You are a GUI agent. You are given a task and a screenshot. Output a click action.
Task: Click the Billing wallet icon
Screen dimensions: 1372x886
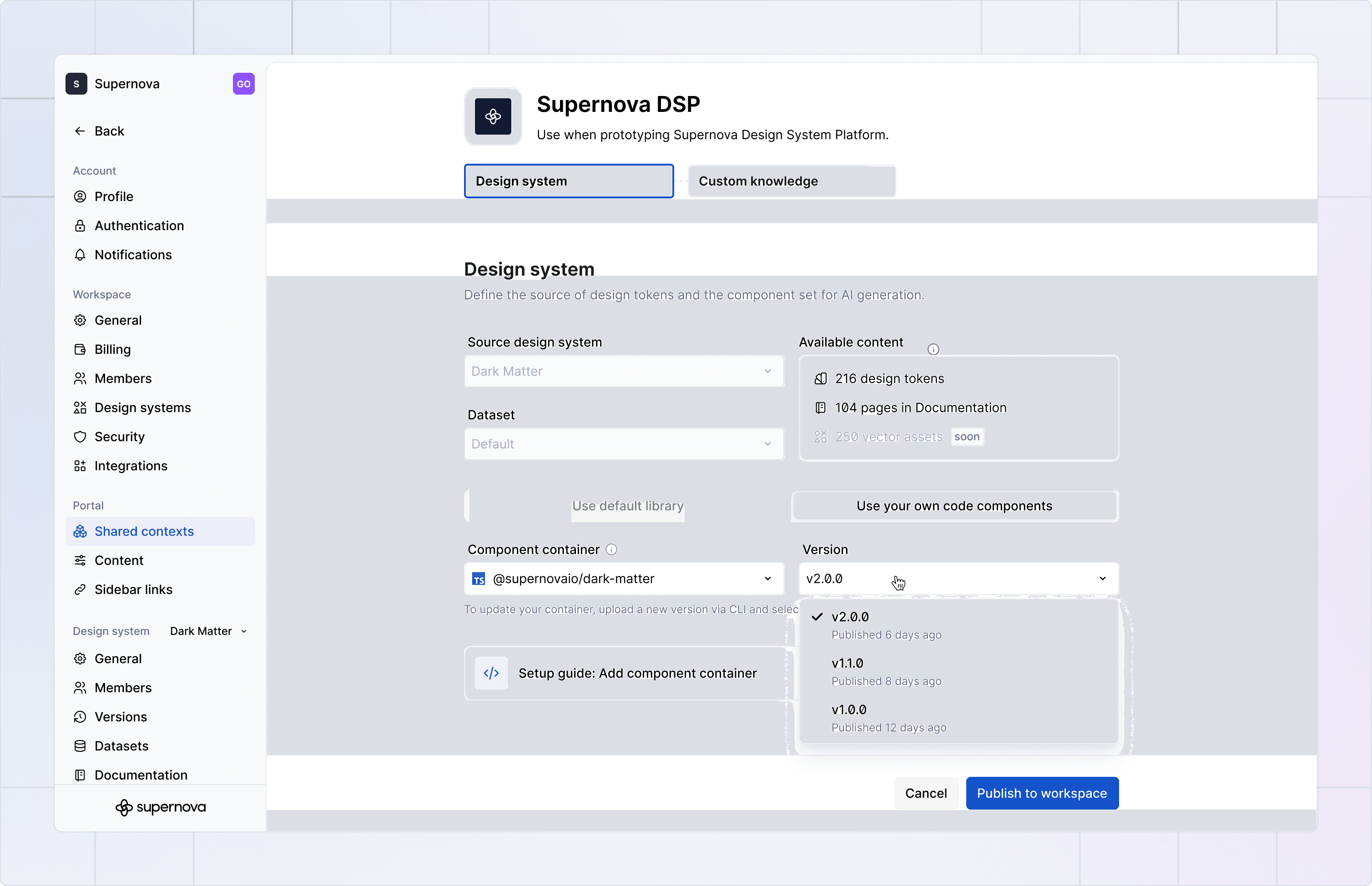point(80,349)
